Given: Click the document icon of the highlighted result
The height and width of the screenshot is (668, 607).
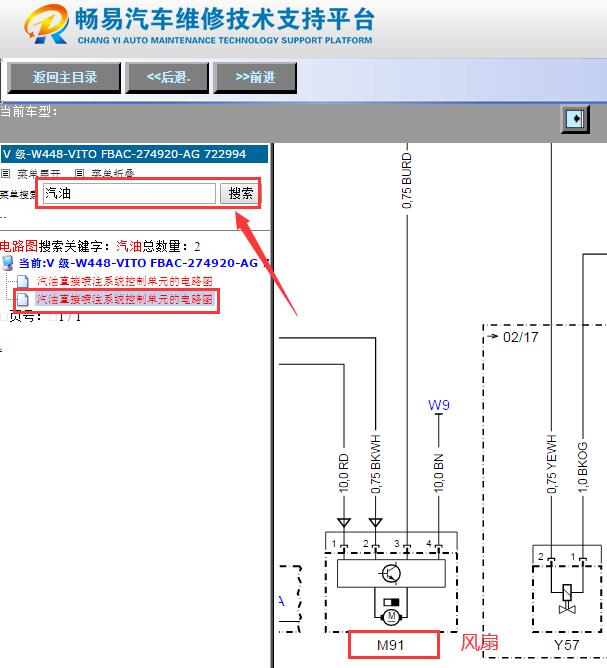Looking at the screenshot, I should coord(23,299).
